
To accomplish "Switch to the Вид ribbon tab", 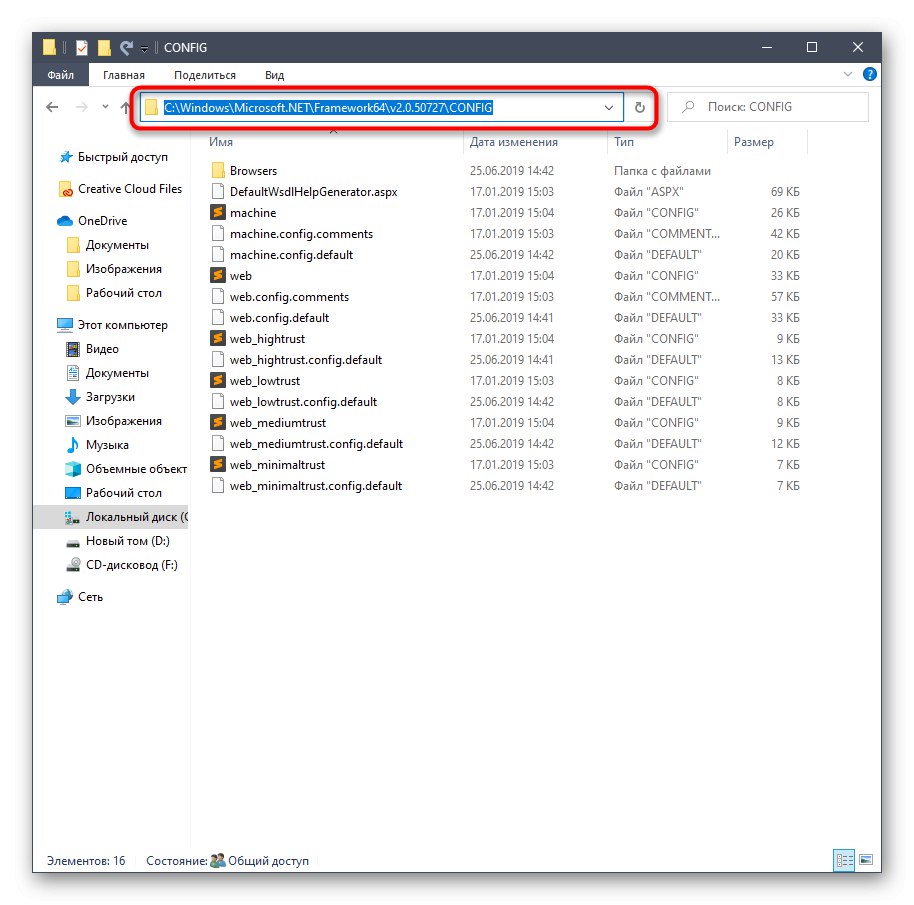I will [x=274, y=75].
